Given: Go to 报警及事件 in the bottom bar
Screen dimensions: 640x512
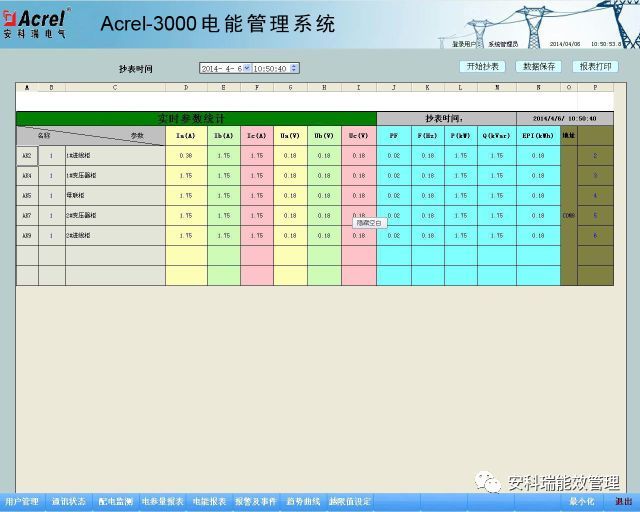Looking at the screenshot, I should click(256, 501).
